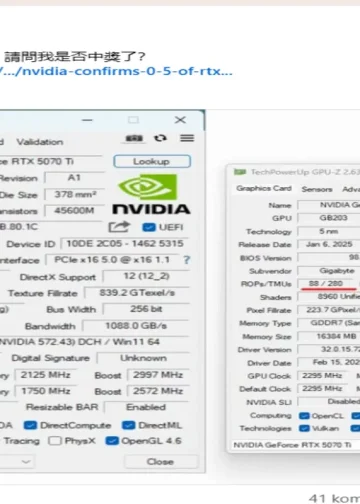Minimize the GPU-Z window
The width and height of the screenshot is (360, 504).
[87, 120]
